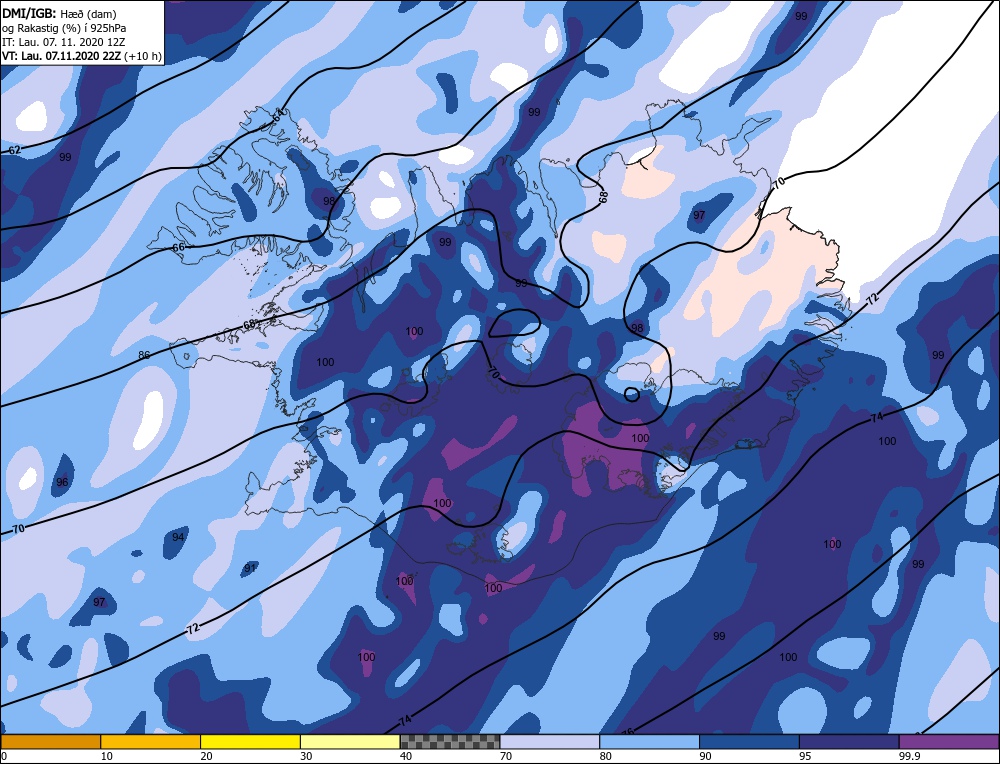This screenshot has height=764, width=1000.
Task: Click the bright yellow 20–30 legend swatch
Action: pos(250,741)
